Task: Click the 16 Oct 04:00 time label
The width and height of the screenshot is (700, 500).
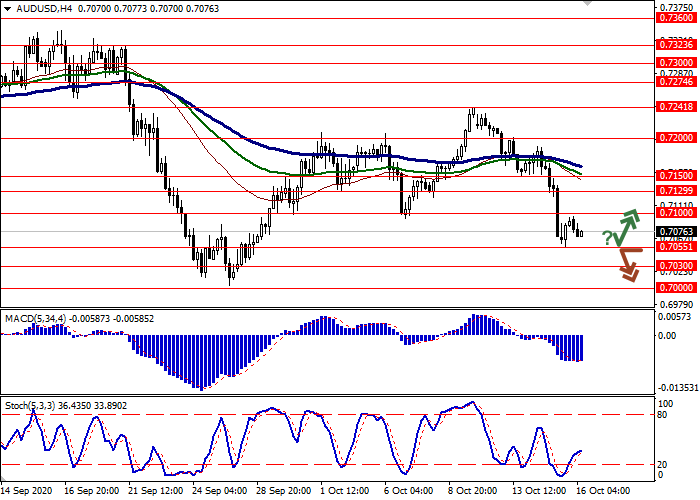Action: pos(604,491)
